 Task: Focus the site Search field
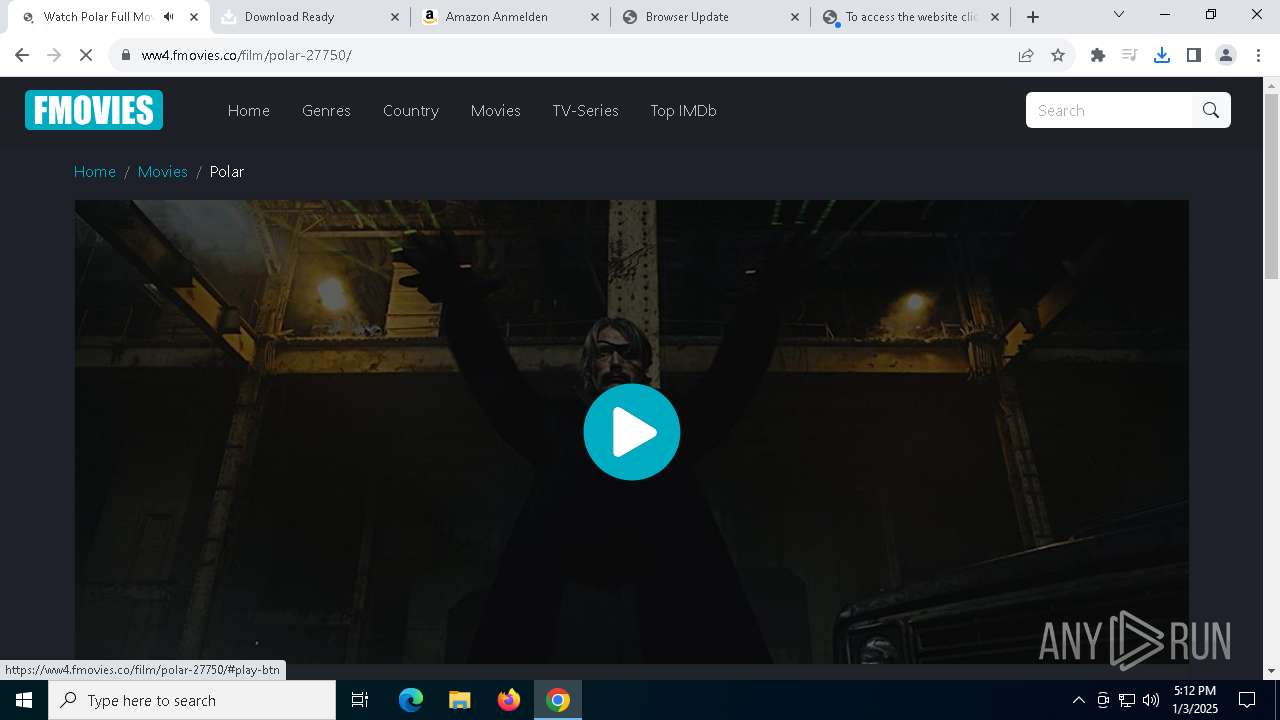(1109, 110)
